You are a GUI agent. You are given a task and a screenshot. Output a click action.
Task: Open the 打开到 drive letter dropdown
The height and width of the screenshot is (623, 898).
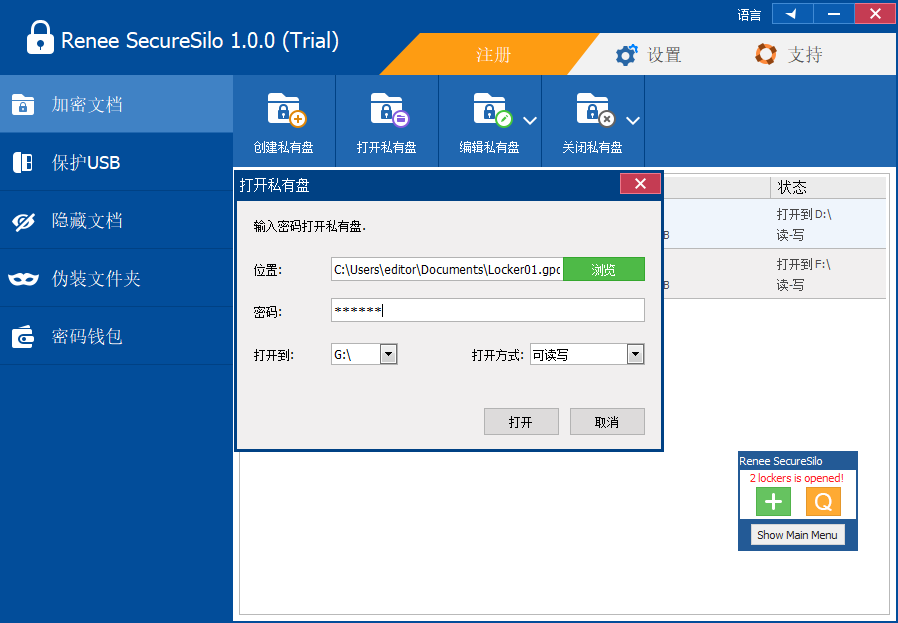point(388,354)
